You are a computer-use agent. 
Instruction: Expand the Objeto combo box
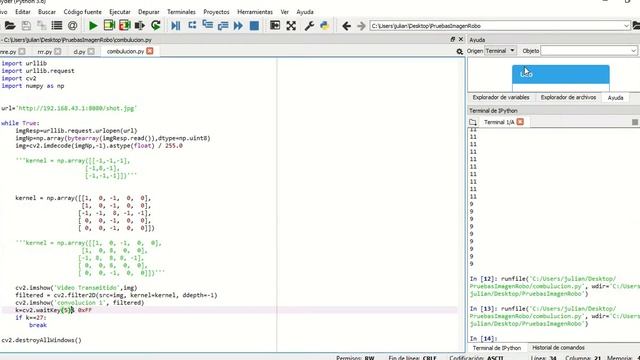633,51
